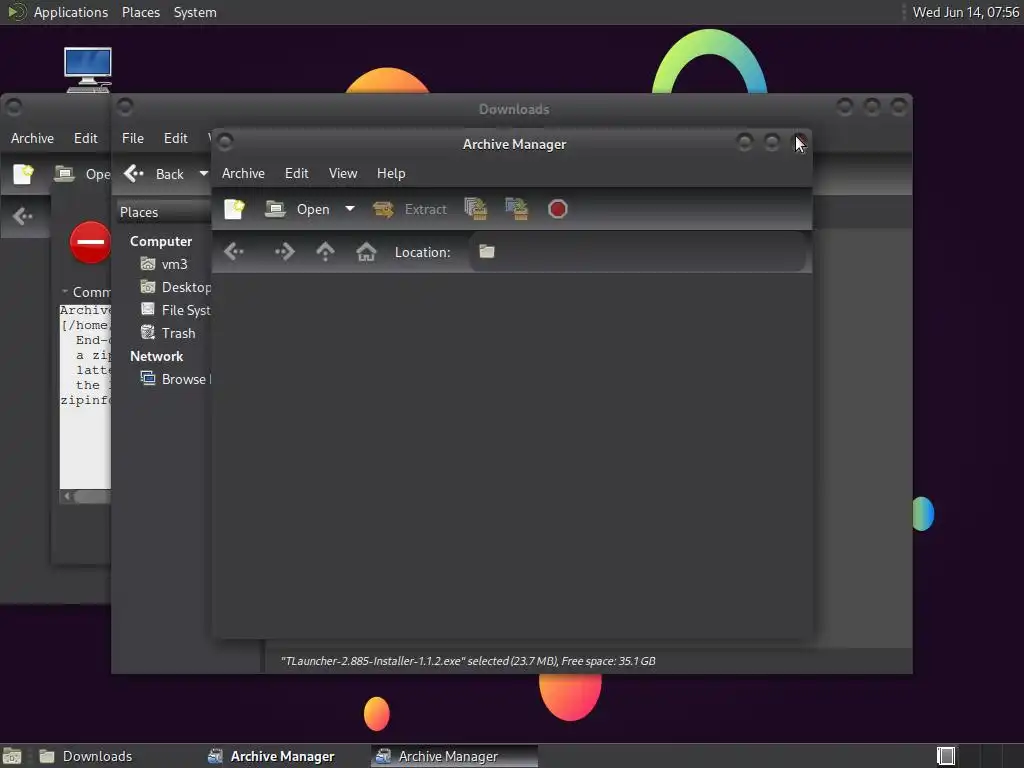The image size is (1024, 768).
Task: Click the Open button in front Archive Manager
Action: (297, 209)
